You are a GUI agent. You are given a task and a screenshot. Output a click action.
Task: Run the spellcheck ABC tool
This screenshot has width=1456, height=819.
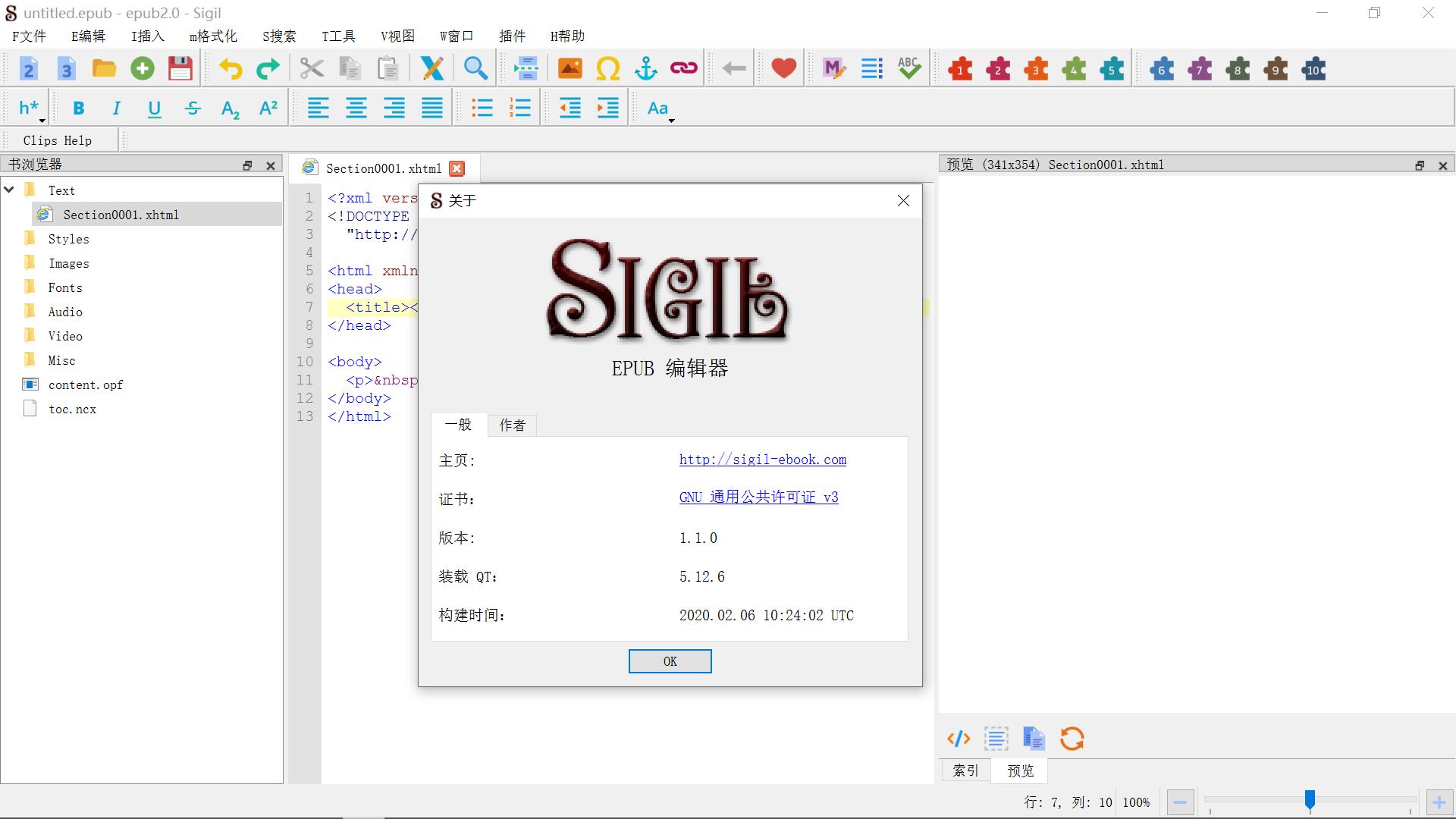point(908,68)
